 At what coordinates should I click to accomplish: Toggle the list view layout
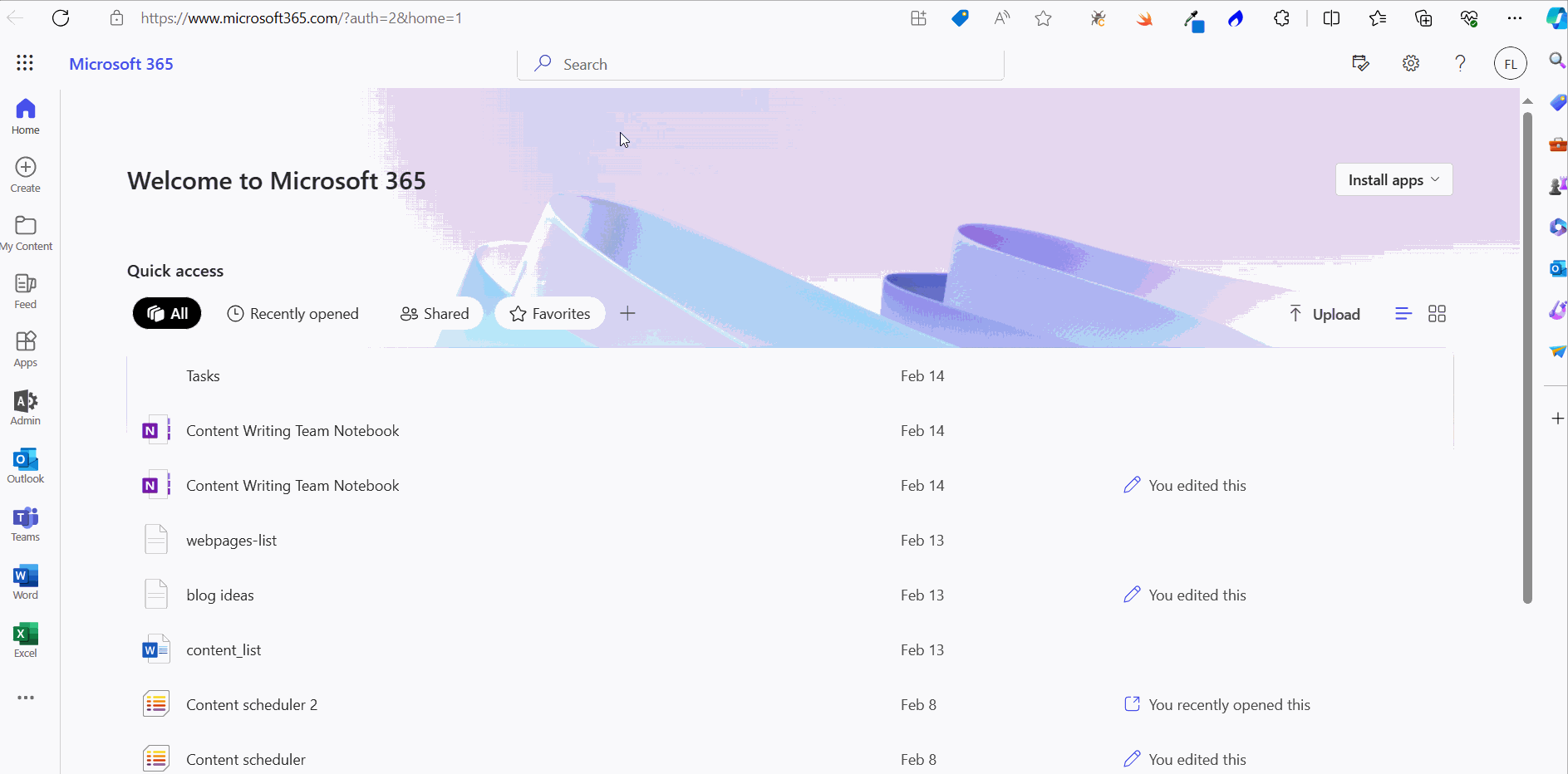pyautogui.click(x=1403, y=313)
